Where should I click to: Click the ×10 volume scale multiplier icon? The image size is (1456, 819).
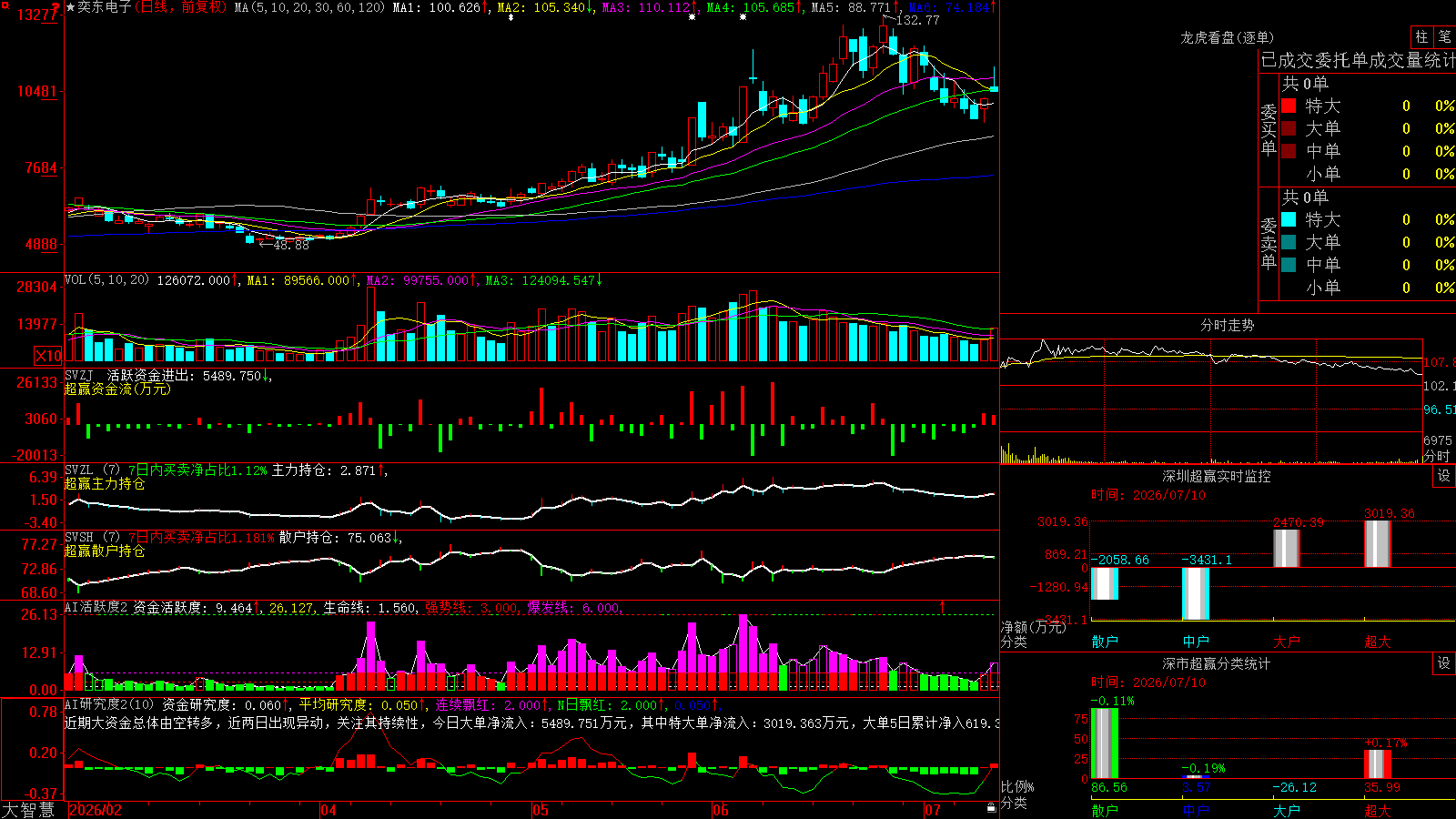48,356
